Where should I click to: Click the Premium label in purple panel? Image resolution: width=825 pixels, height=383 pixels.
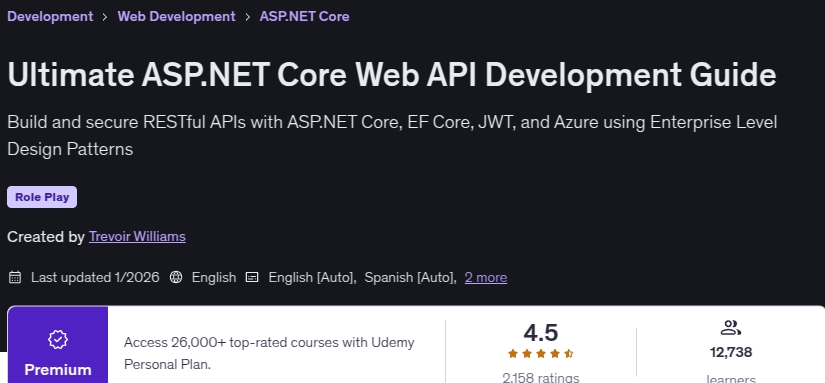tap(58, 370)
